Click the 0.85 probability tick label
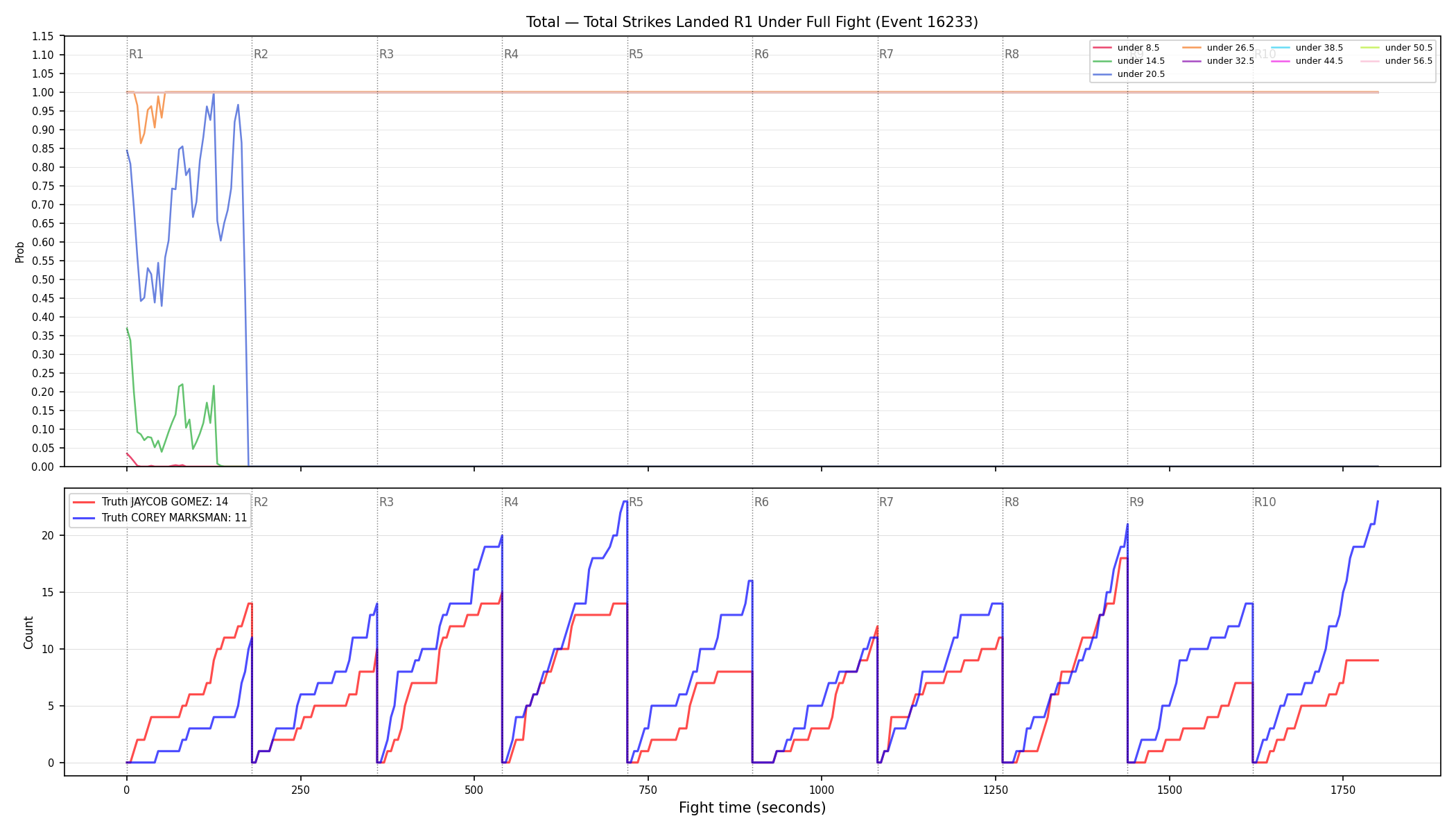Image resolution: width=1456 pixels, height=832 pixels. 43,148
